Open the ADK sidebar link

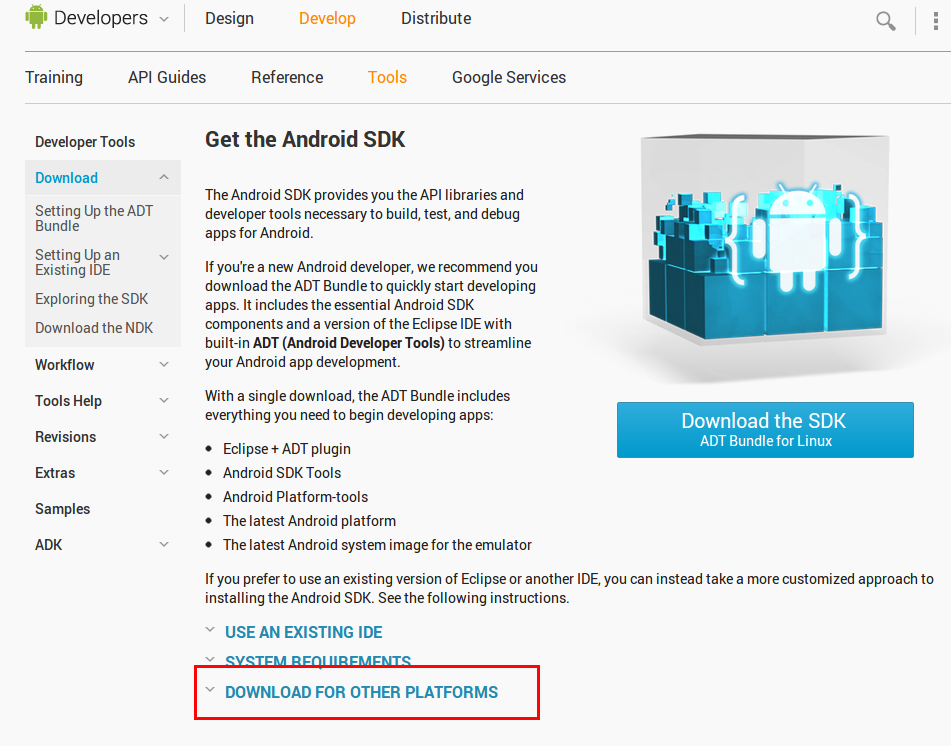tap(49, 545)
